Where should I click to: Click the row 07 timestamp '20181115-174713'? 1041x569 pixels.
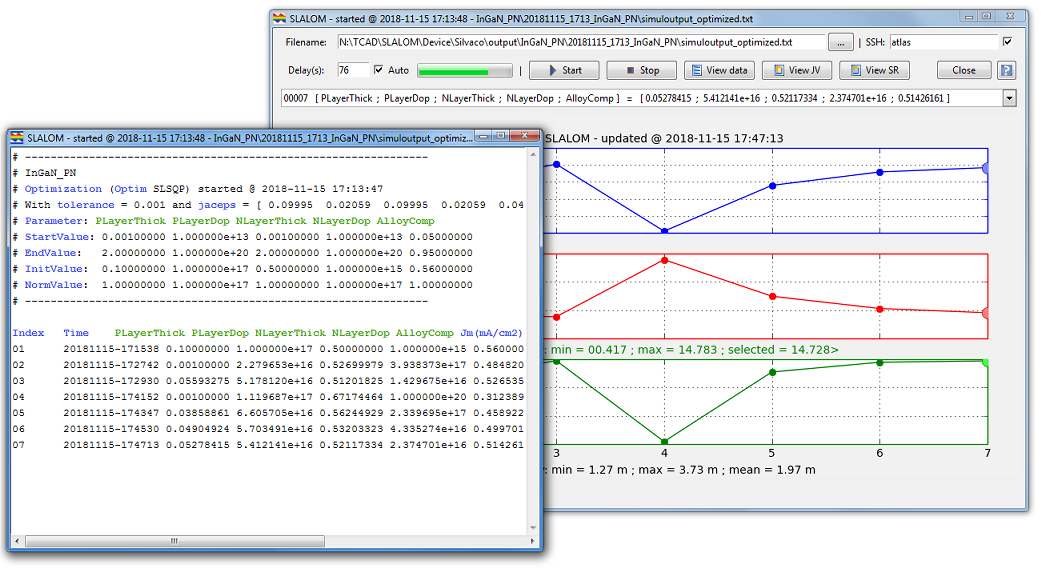point(111,445)
